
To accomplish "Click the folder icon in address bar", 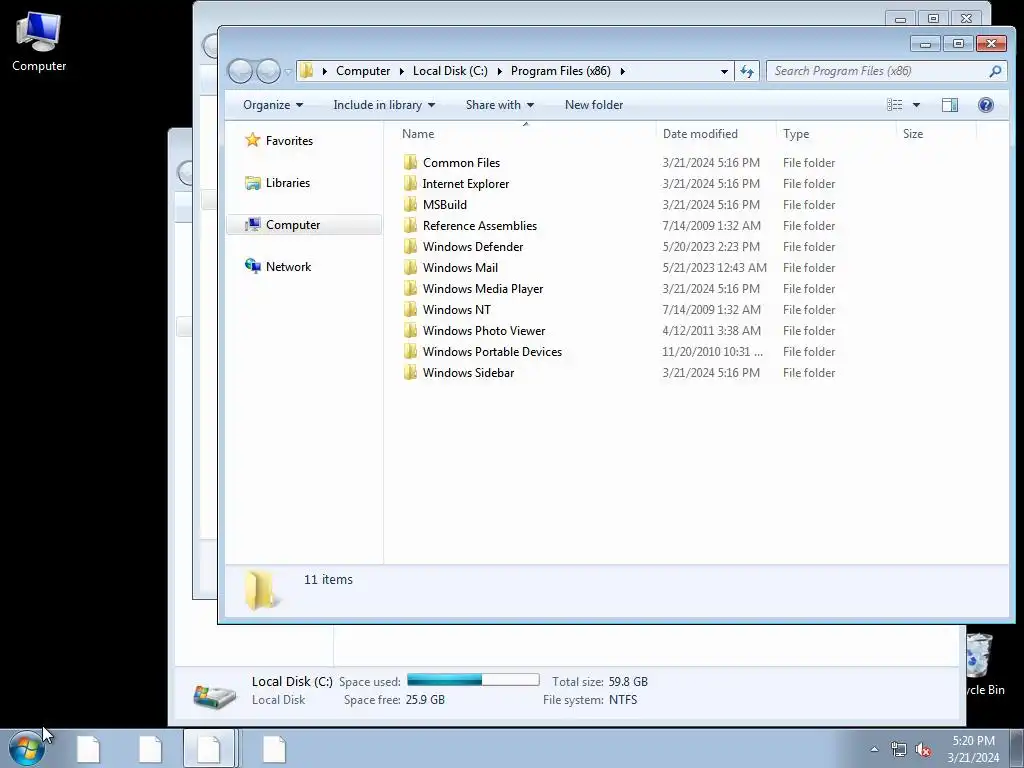I will pyautogui.click(x=307, y=71).
